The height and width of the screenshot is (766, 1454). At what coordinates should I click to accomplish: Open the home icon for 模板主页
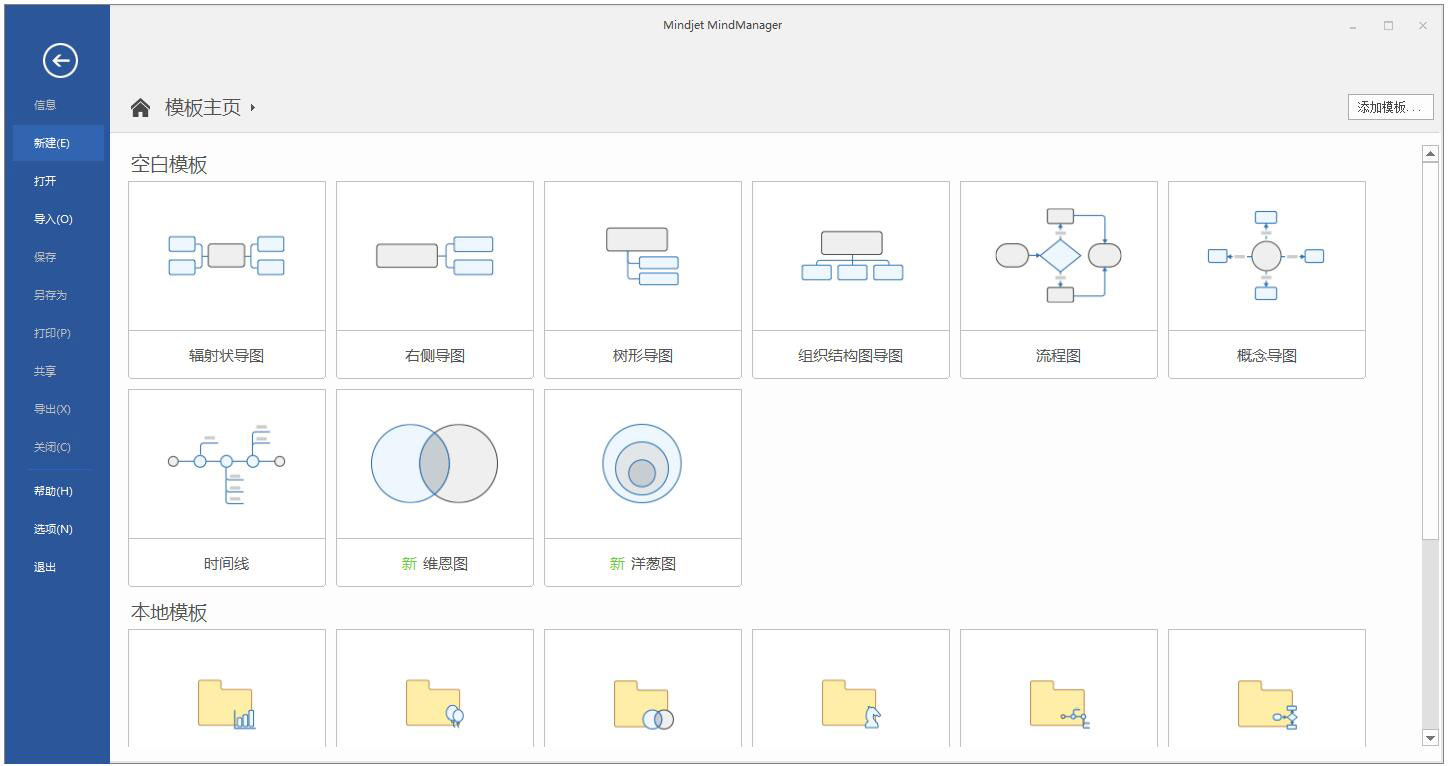pyautogui.click(x=141, y=108)
